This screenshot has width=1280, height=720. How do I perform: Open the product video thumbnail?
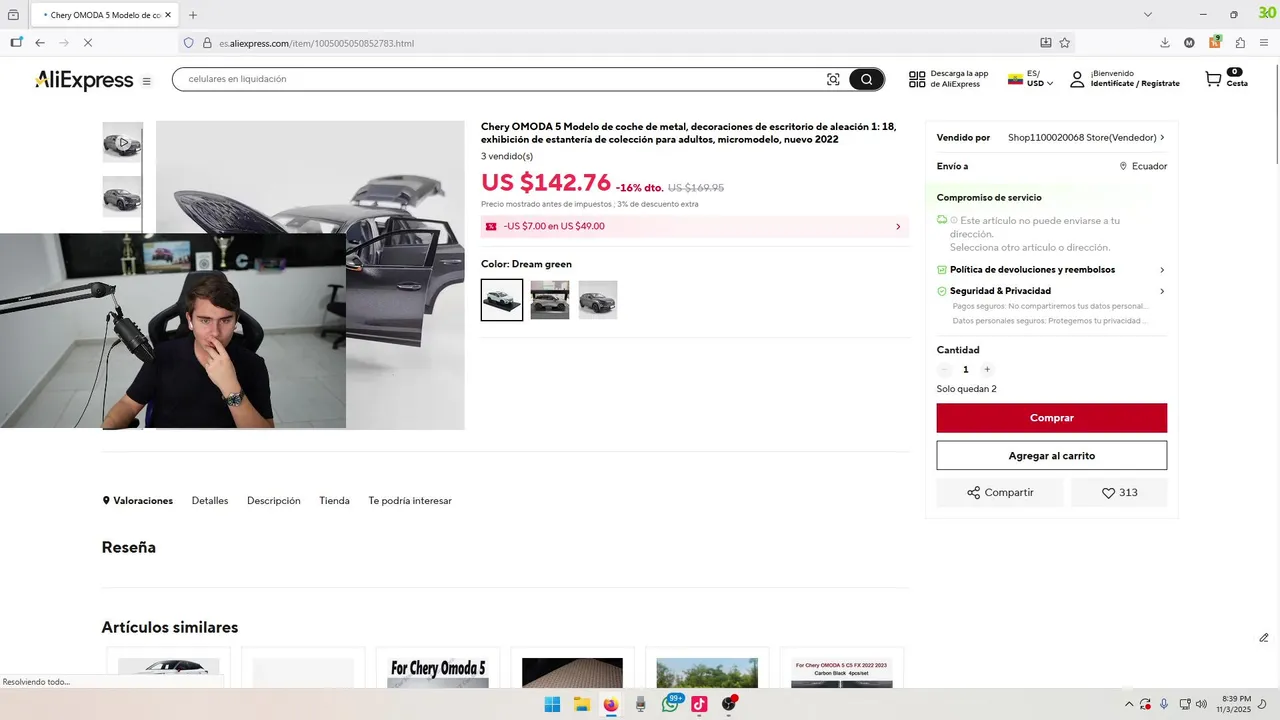click(x=123, y=142)
